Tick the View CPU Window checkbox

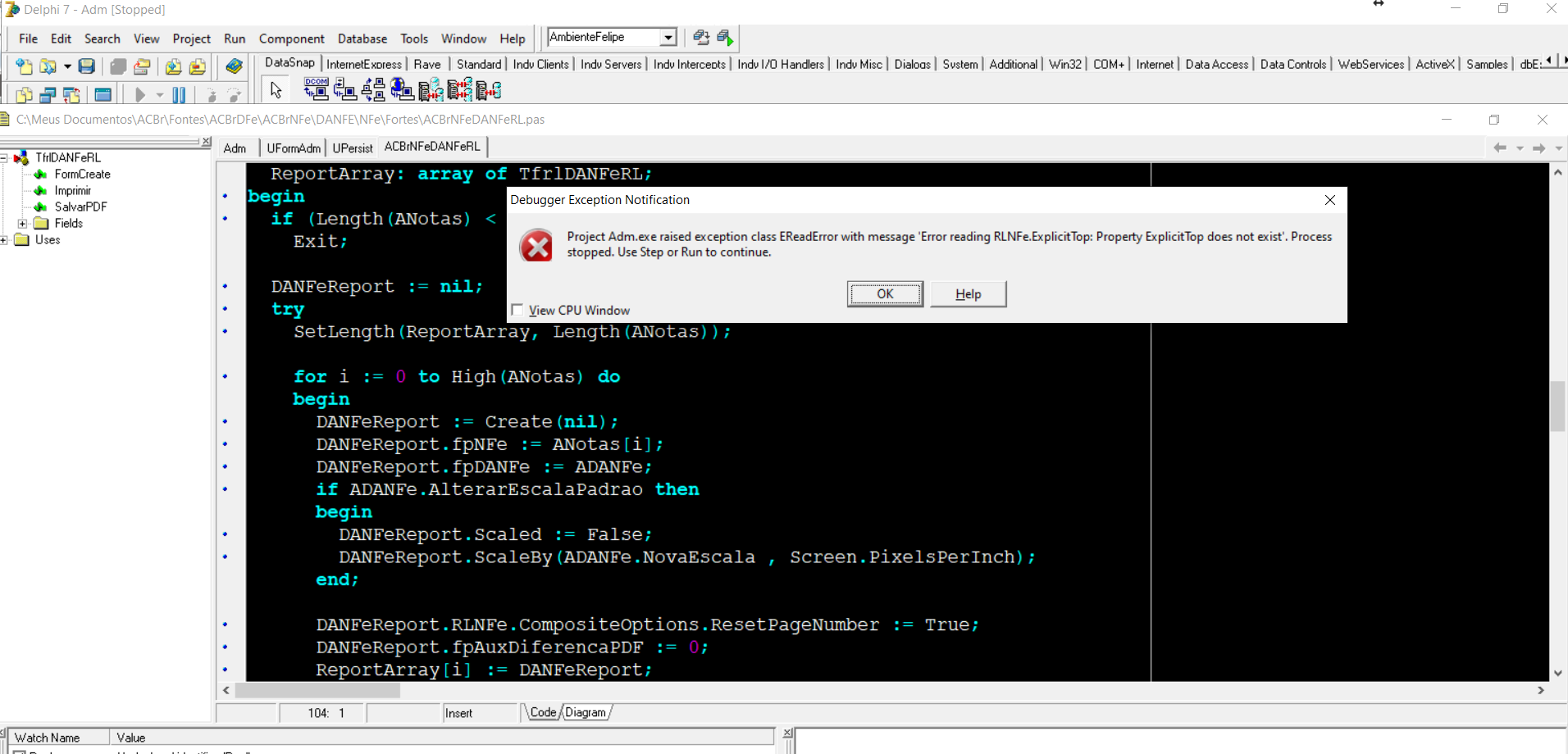(517, 310)
